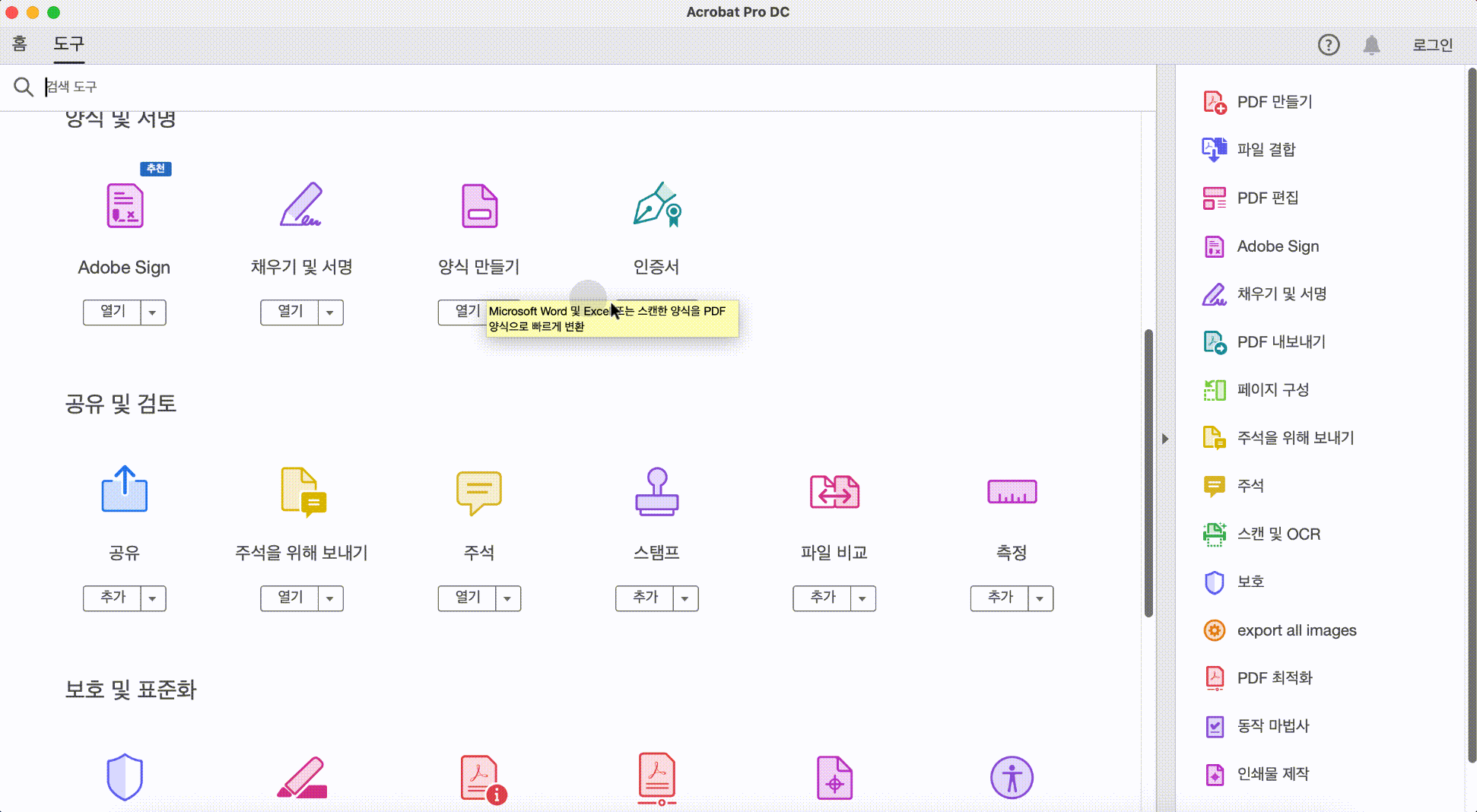This screenshot has width=1477, height=812.
Task: Open the PDF properties icon with info badge
Action: (x=484, y=779)
